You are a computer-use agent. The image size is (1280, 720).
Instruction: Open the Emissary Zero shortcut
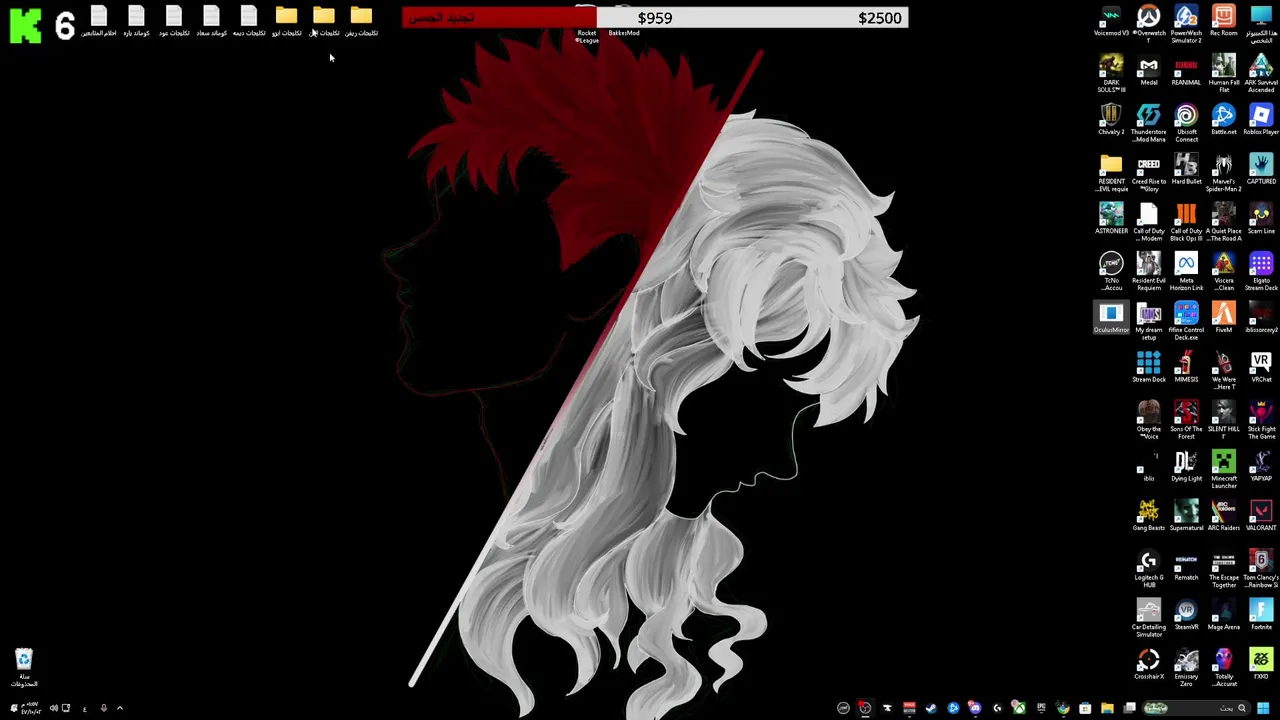[1186, 667]
